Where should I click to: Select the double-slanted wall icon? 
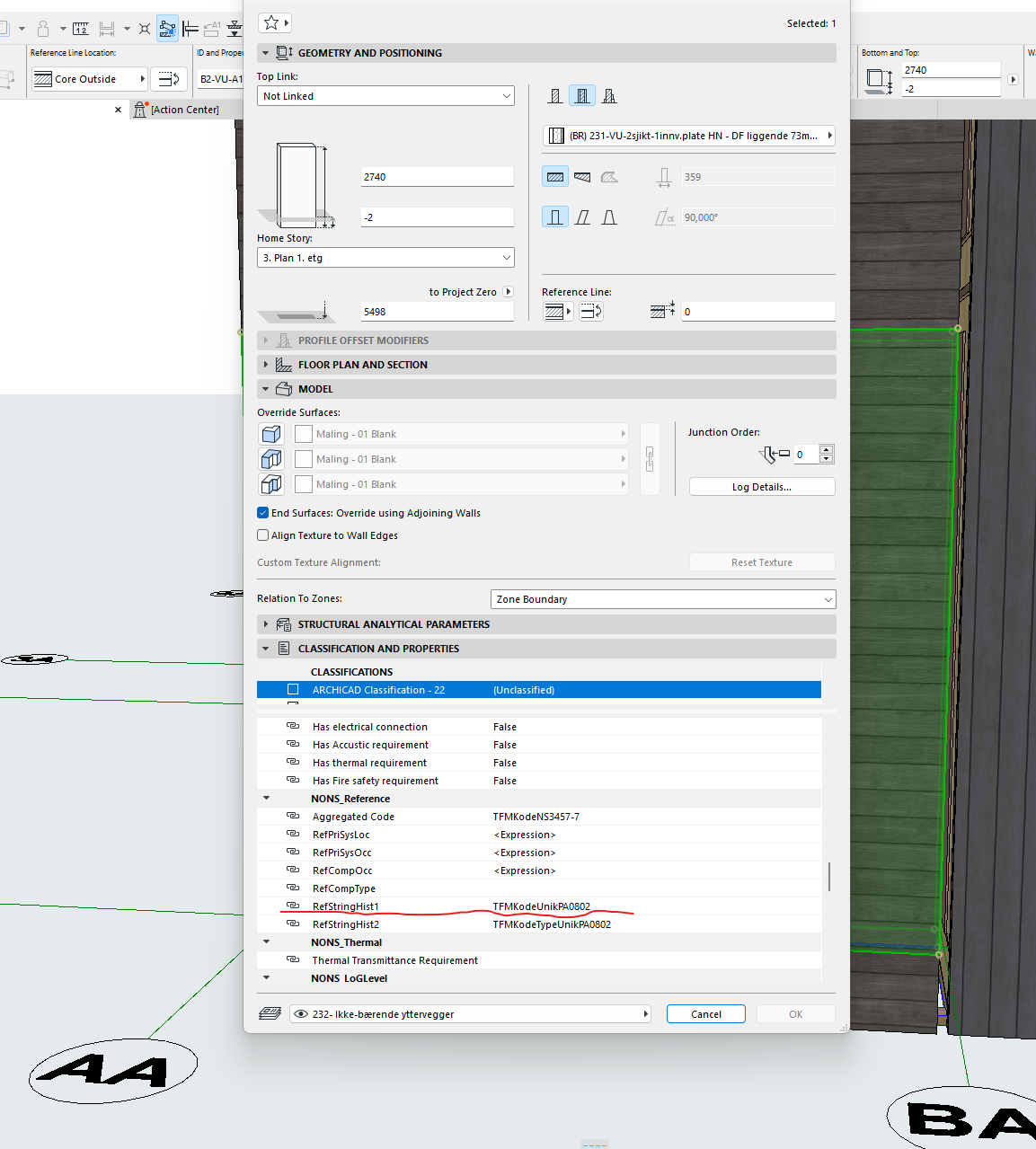609,217
